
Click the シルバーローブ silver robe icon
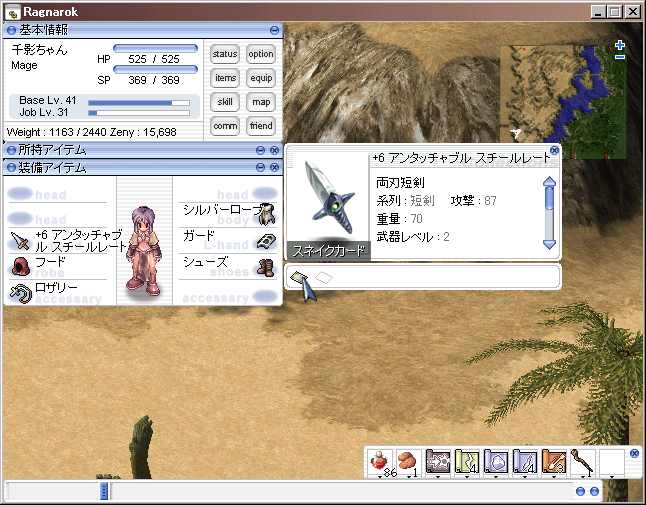(267, 214)
